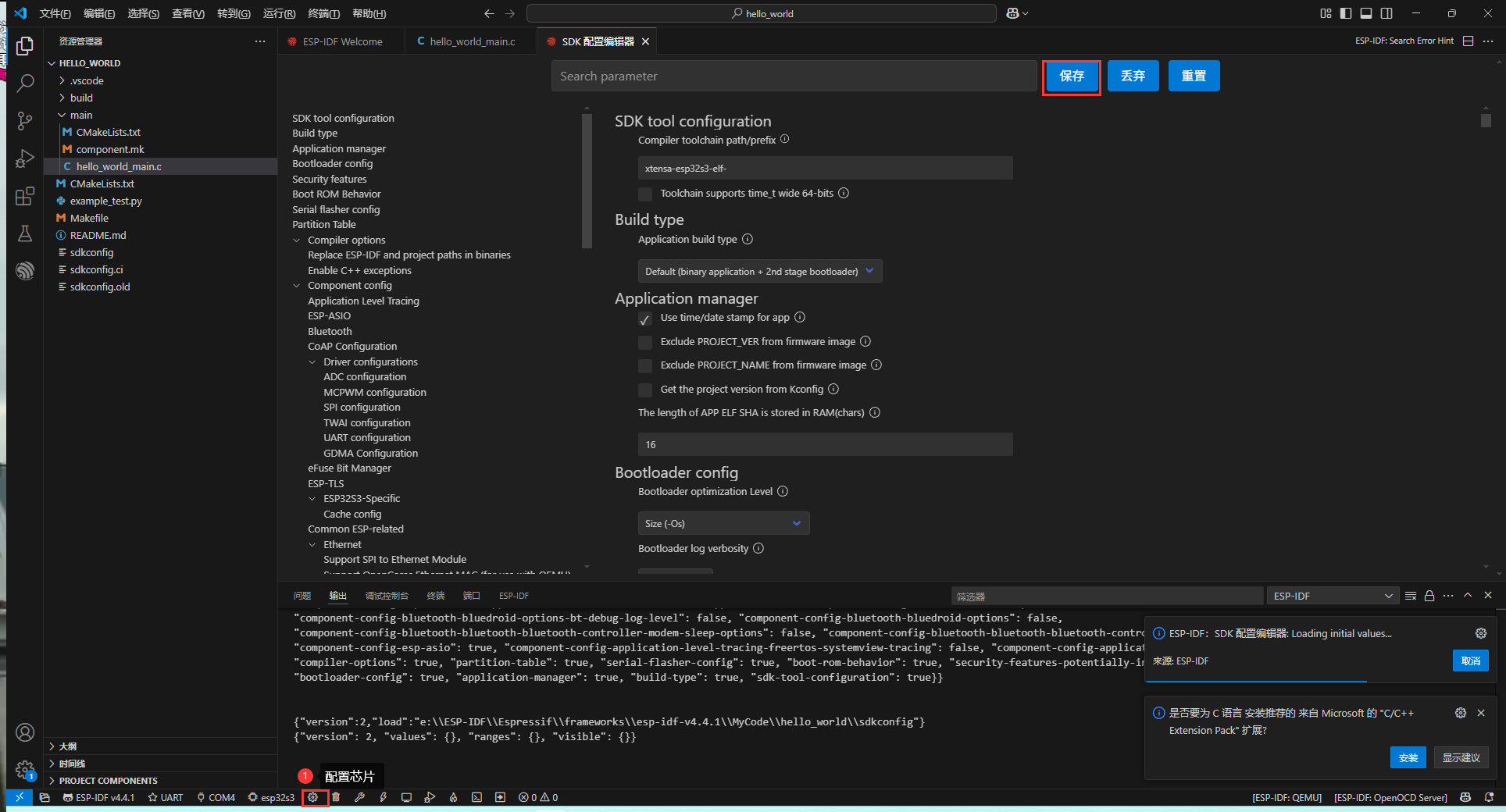This screenshot has width=1506, height=812.
Task: Open the 文件(F) menu
Action: 55,13
